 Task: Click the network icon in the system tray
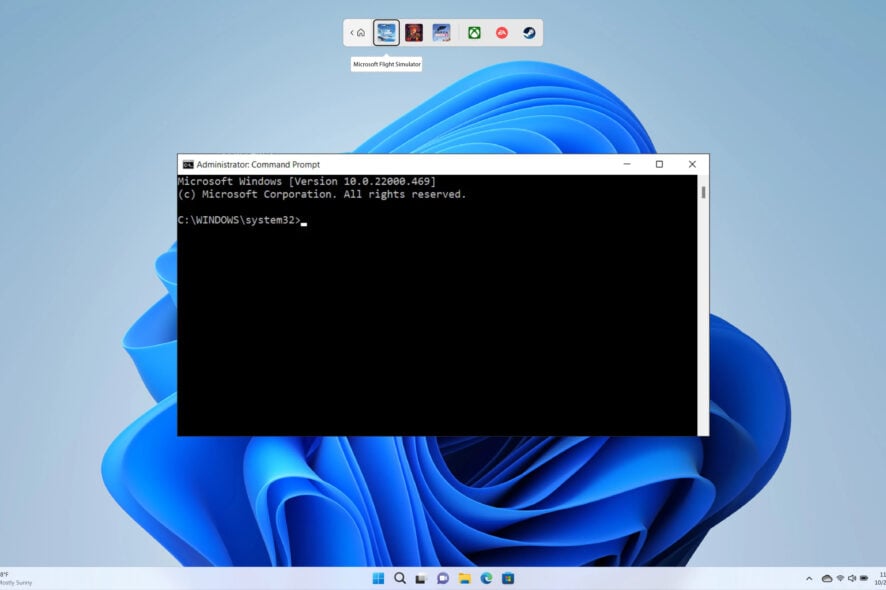840,578
